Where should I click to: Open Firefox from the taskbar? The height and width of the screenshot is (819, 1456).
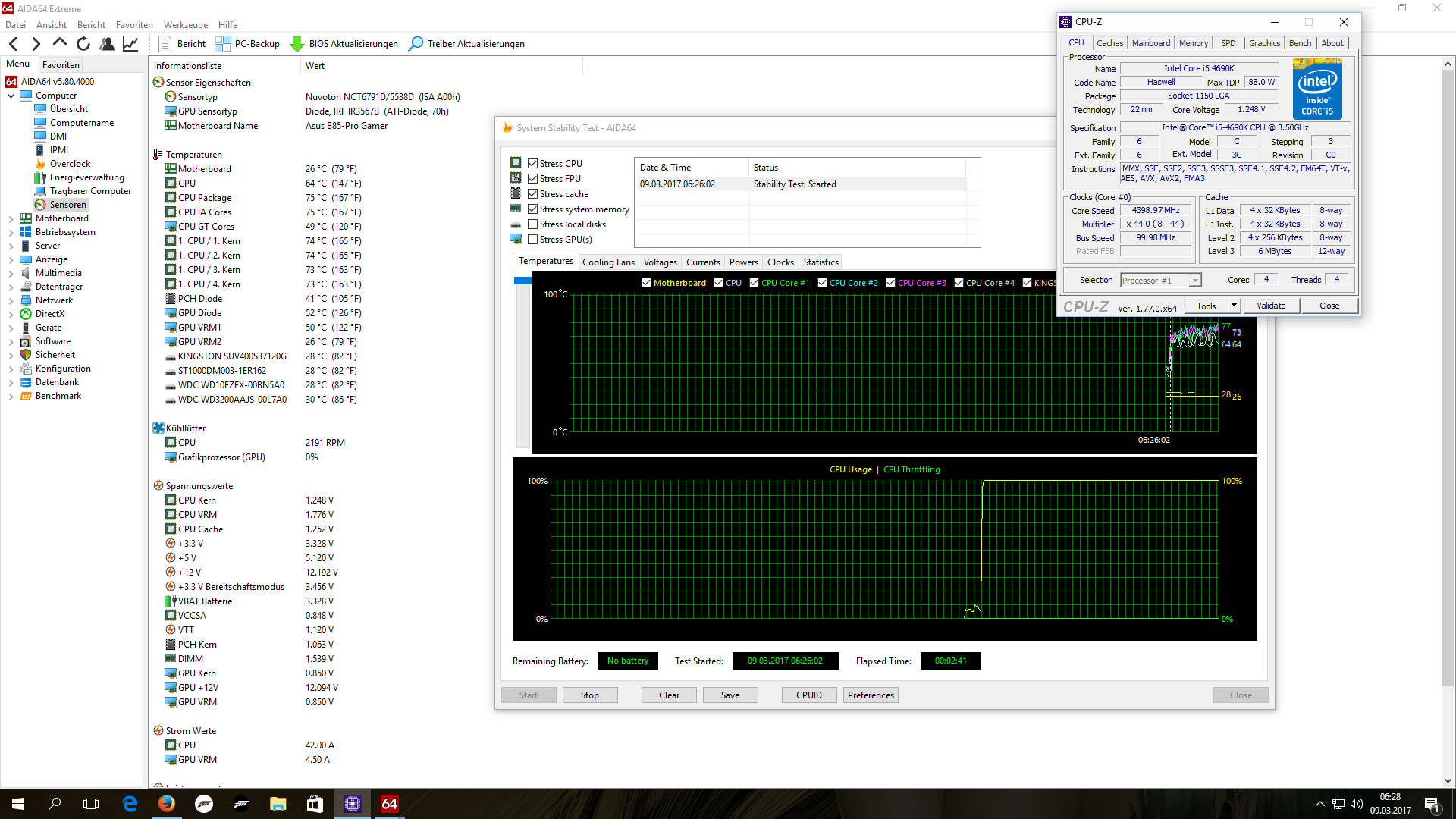click(x=167, y=804)
